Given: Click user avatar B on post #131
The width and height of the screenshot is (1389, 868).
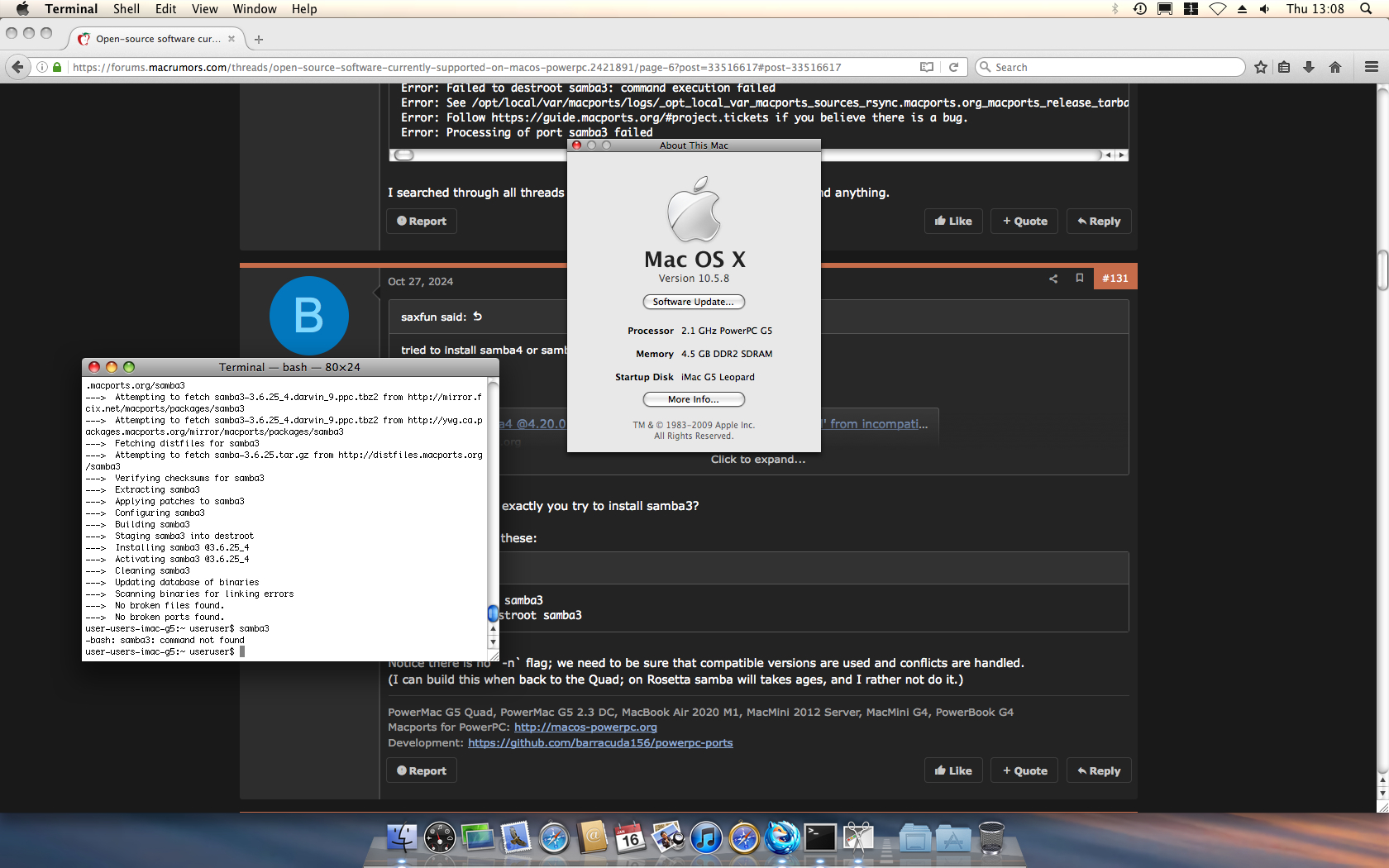Looking at the screenshot, I should pyautogui.click(x=309, y=316).
